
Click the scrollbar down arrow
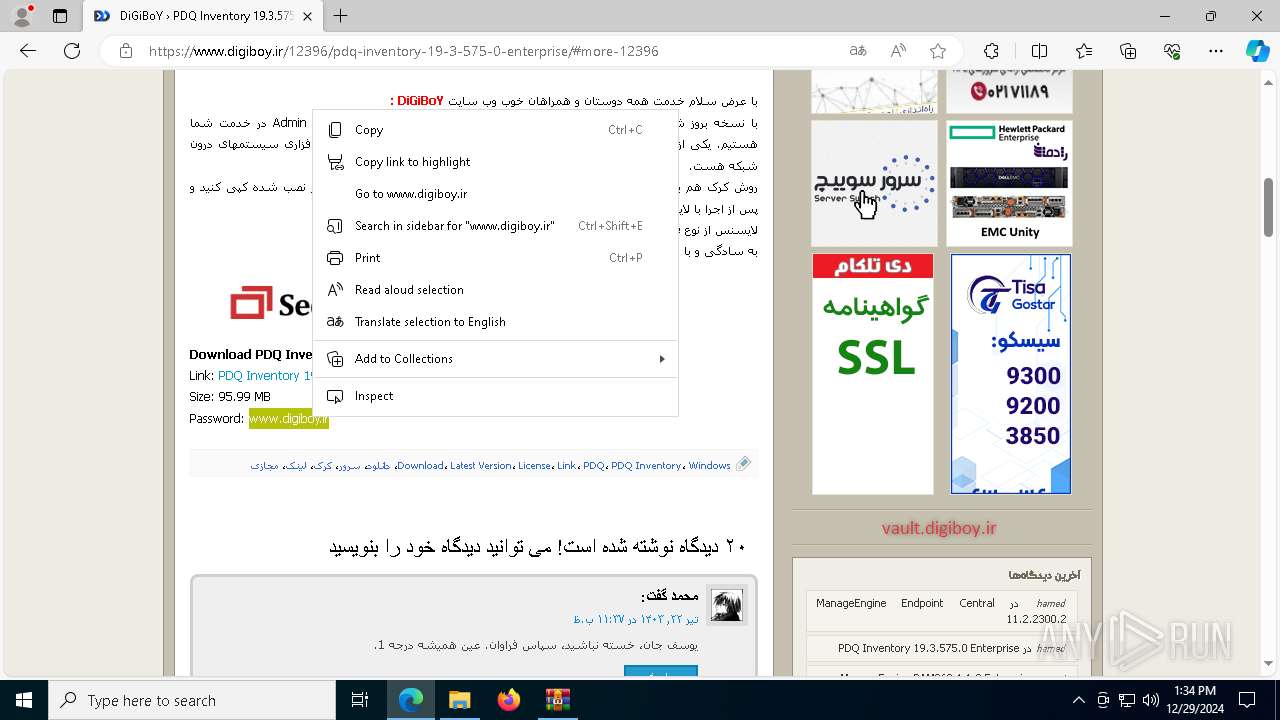pos(1269,663)
